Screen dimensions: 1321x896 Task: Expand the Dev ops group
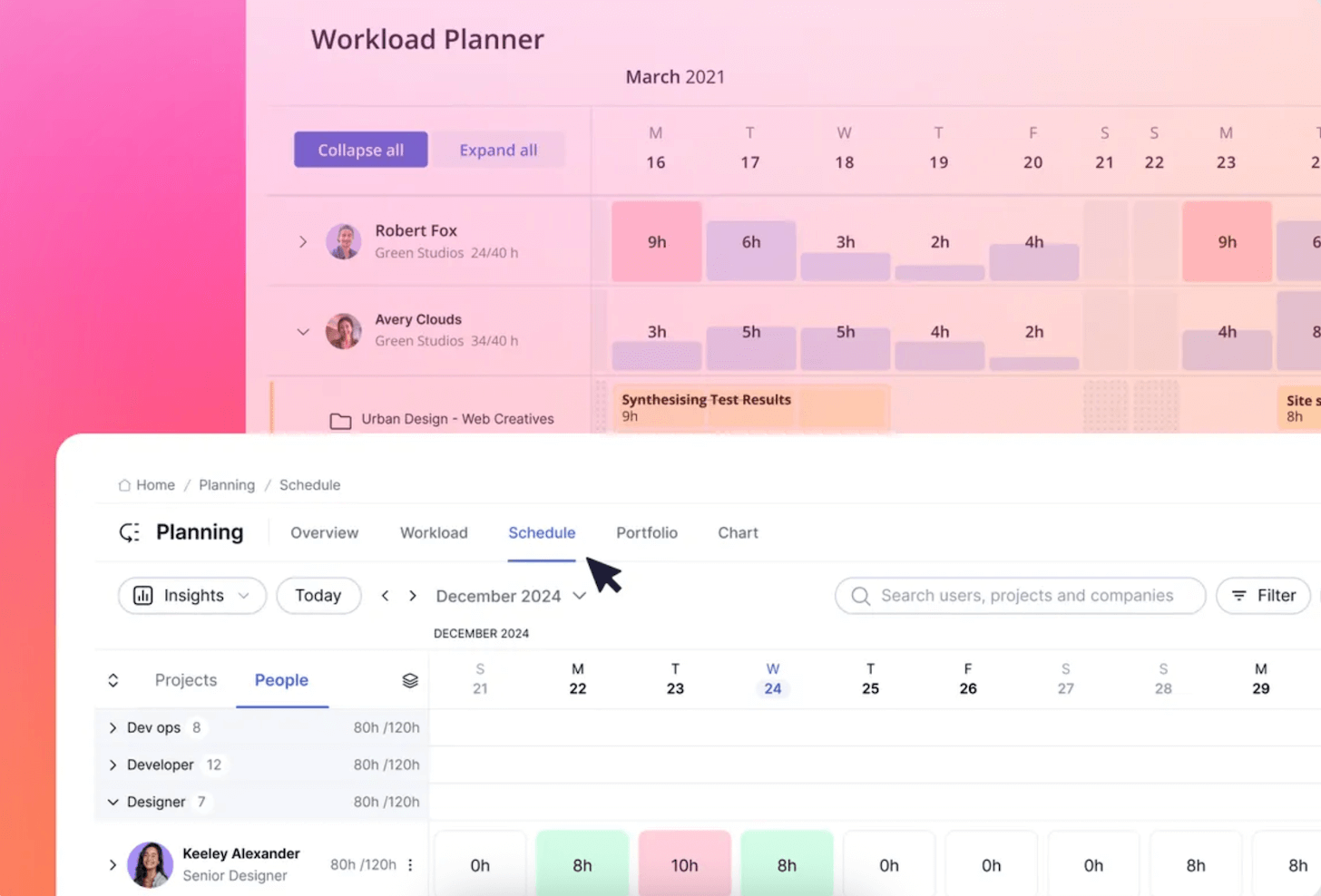coord(113,727)
